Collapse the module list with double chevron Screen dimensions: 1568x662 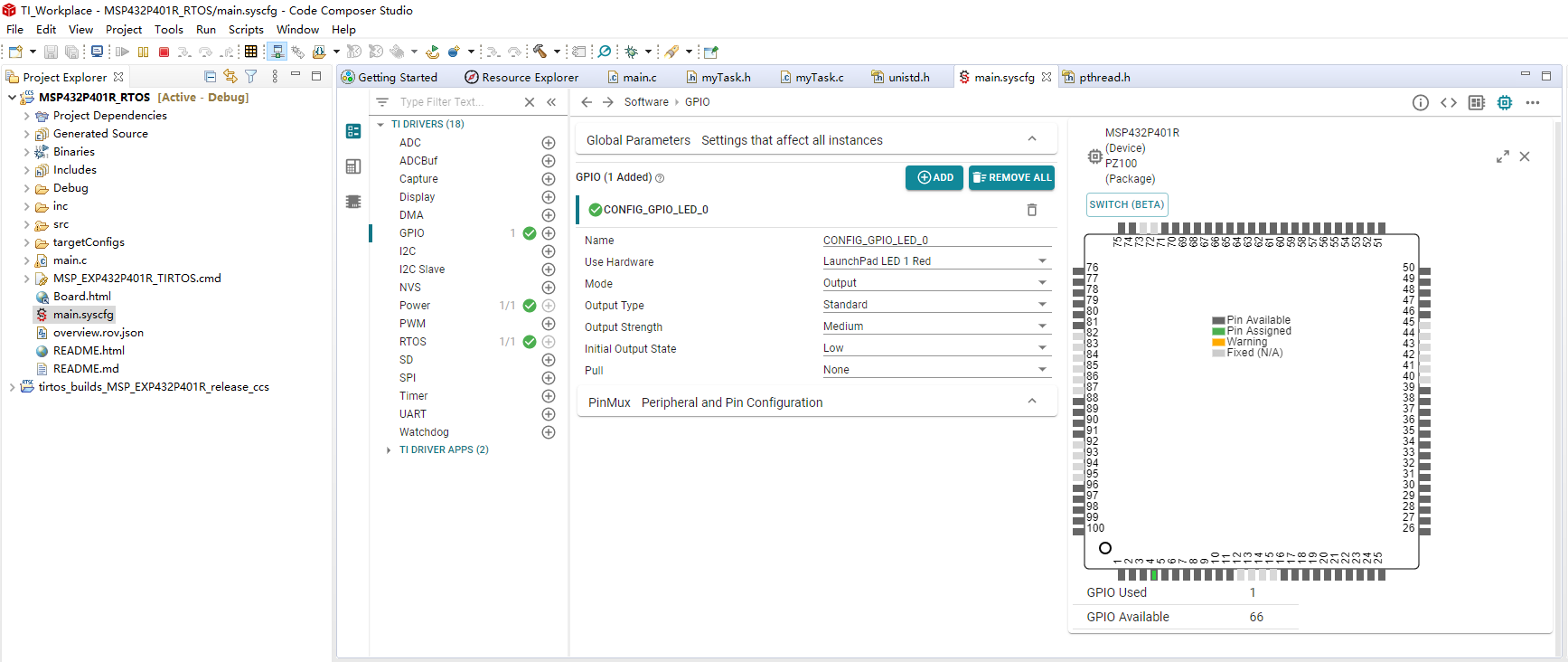click(551, 102)
